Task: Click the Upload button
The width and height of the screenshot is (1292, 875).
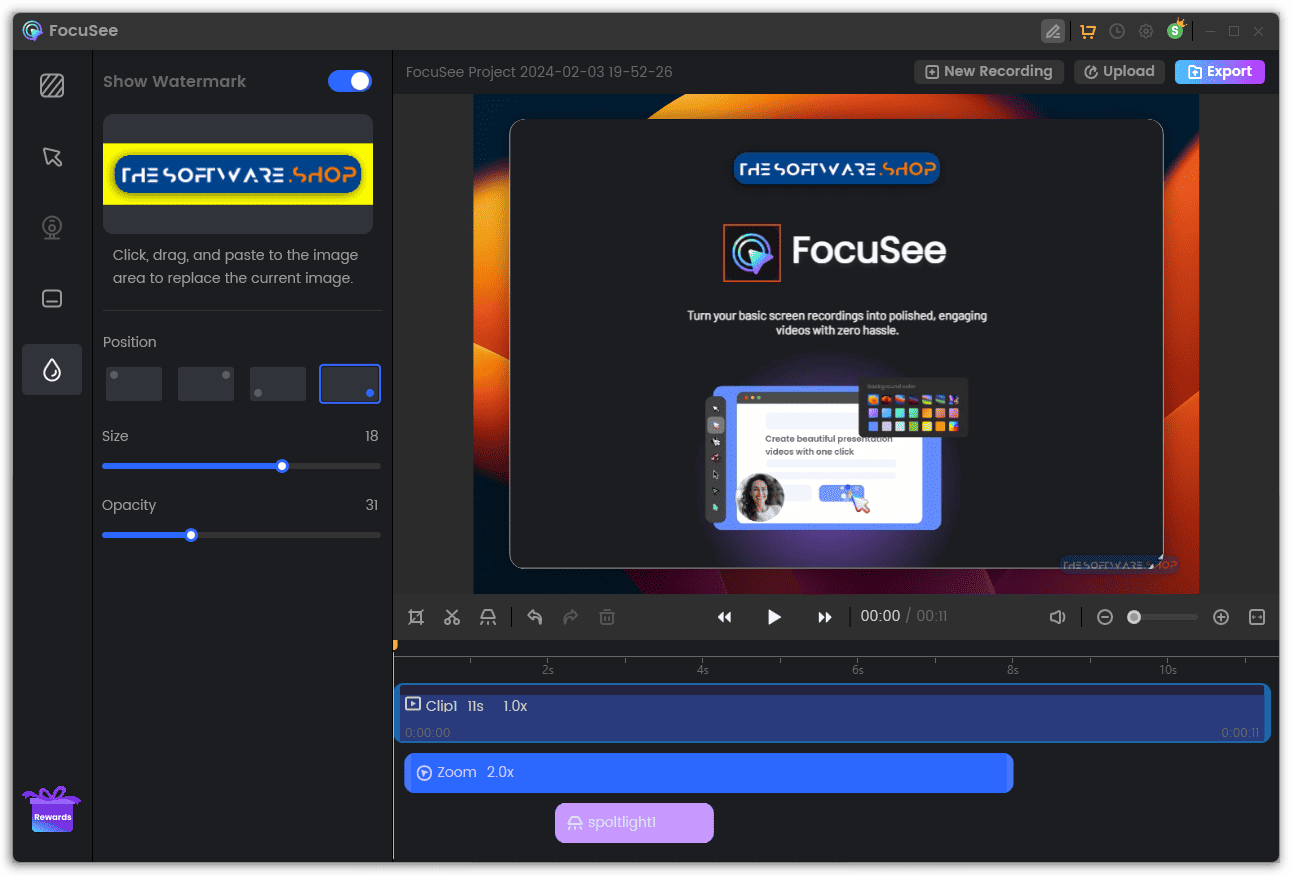Action: [1120, 72]
